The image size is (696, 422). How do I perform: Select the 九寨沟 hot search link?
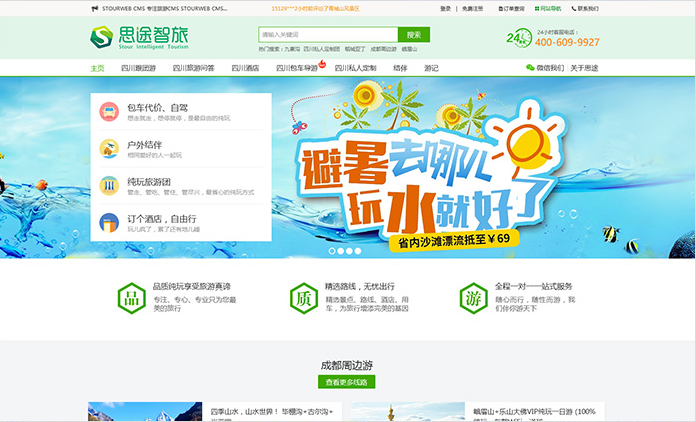(x=292, y=49)
